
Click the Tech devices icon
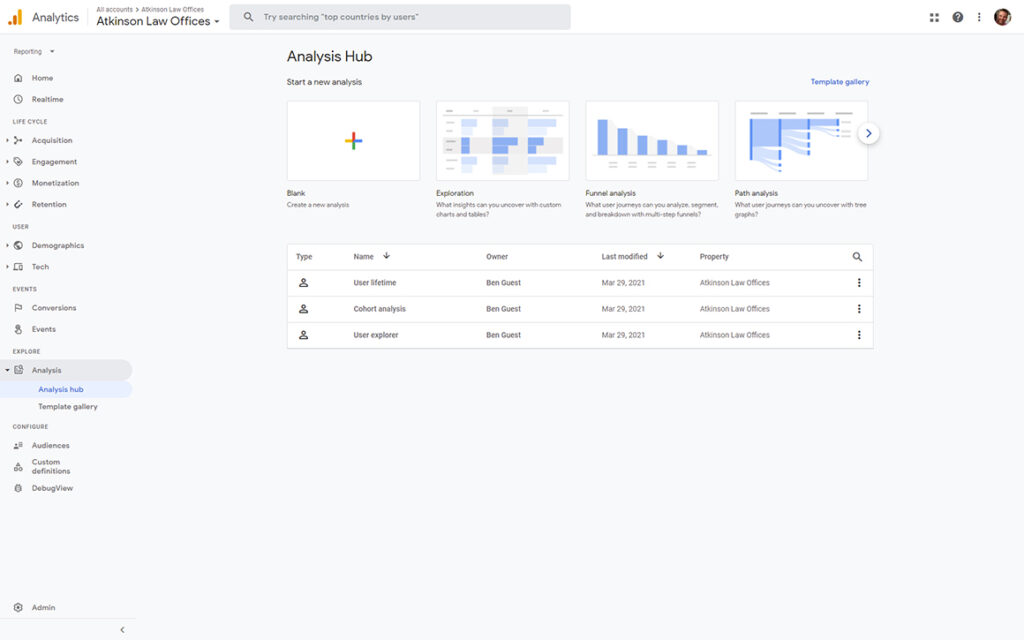pos(18,266)
